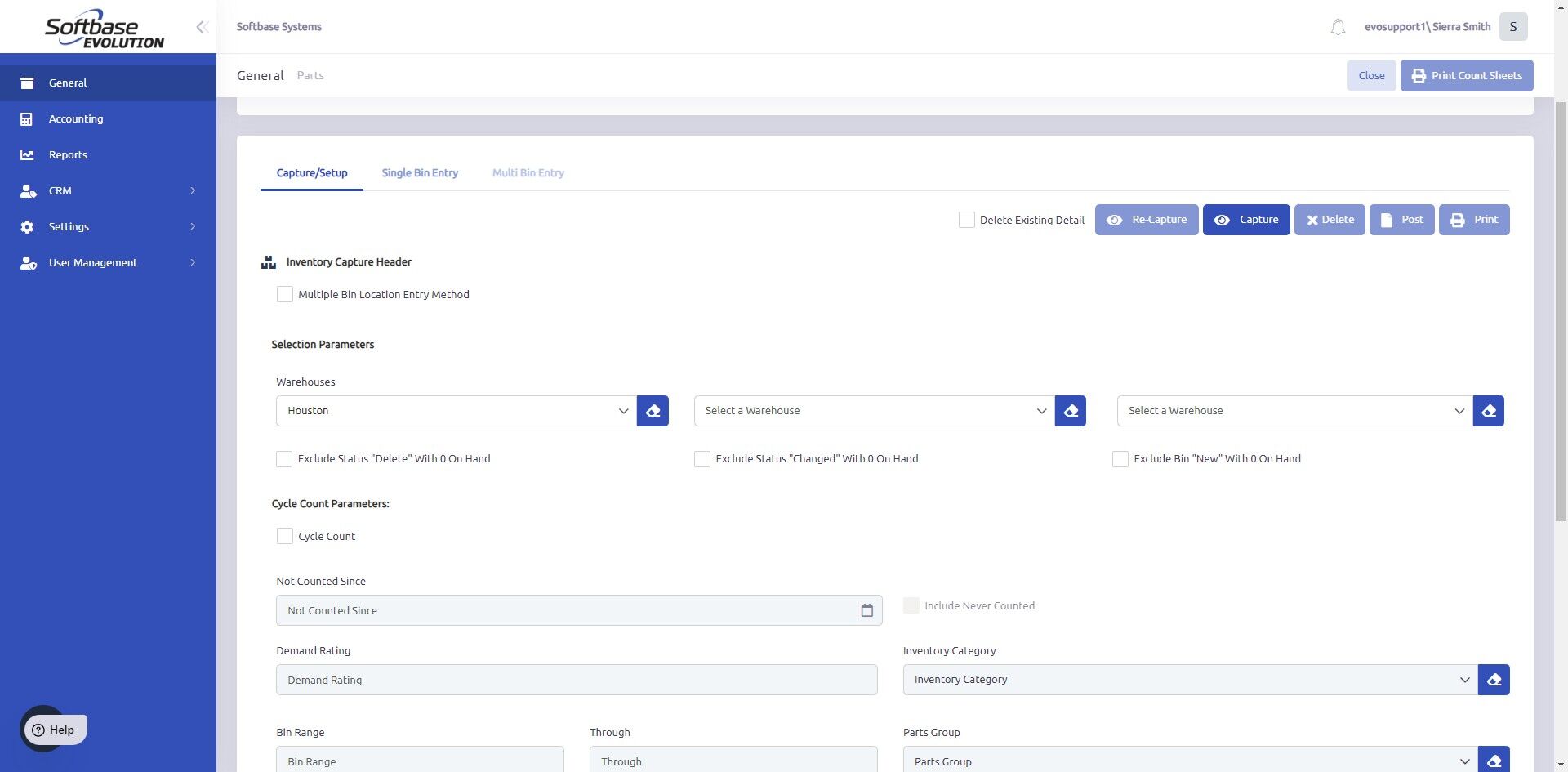
Task: Click the Post button
Action: click(1402, 220)
